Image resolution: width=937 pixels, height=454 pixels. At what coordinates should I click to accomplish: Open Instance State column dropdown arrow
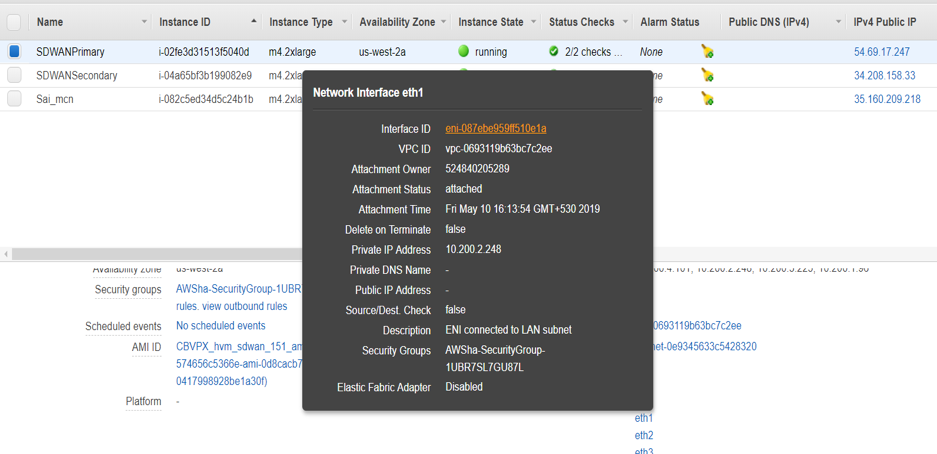[x=532, y=22]
